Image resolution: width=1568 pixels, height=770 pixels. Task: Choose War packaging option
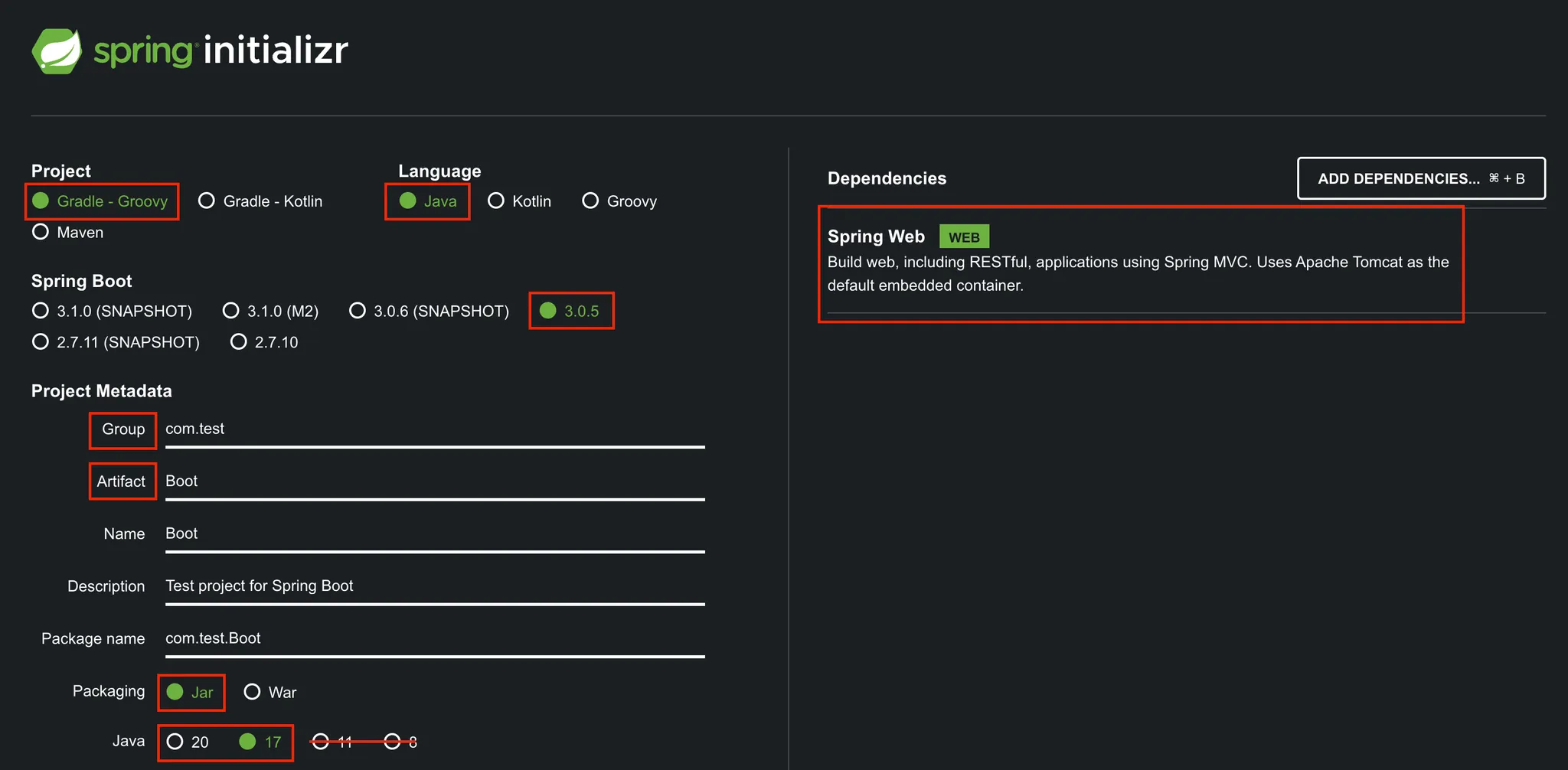(270, 692)
